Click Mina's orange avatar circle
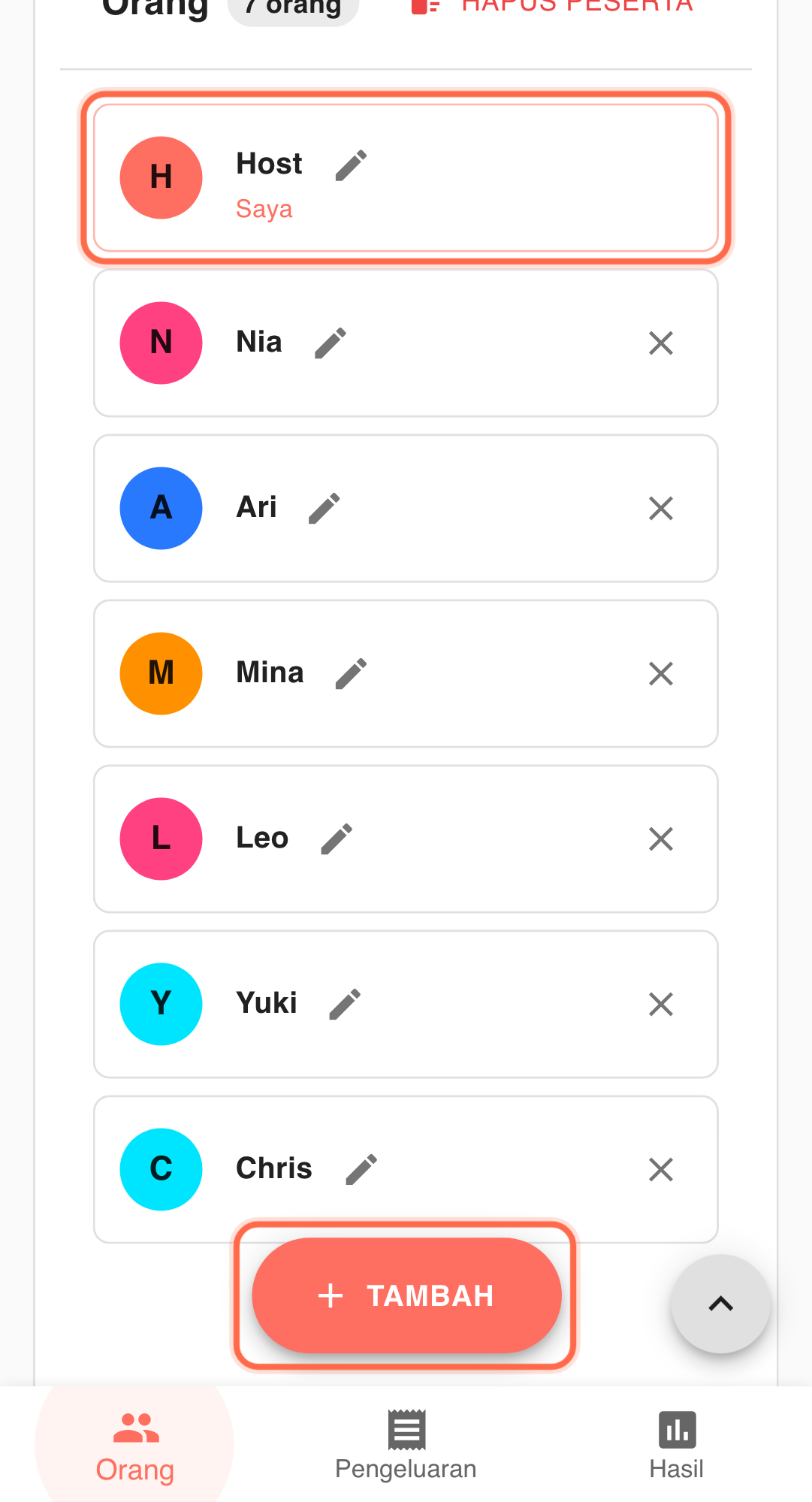812x1502 pixels. click(161, 674)
